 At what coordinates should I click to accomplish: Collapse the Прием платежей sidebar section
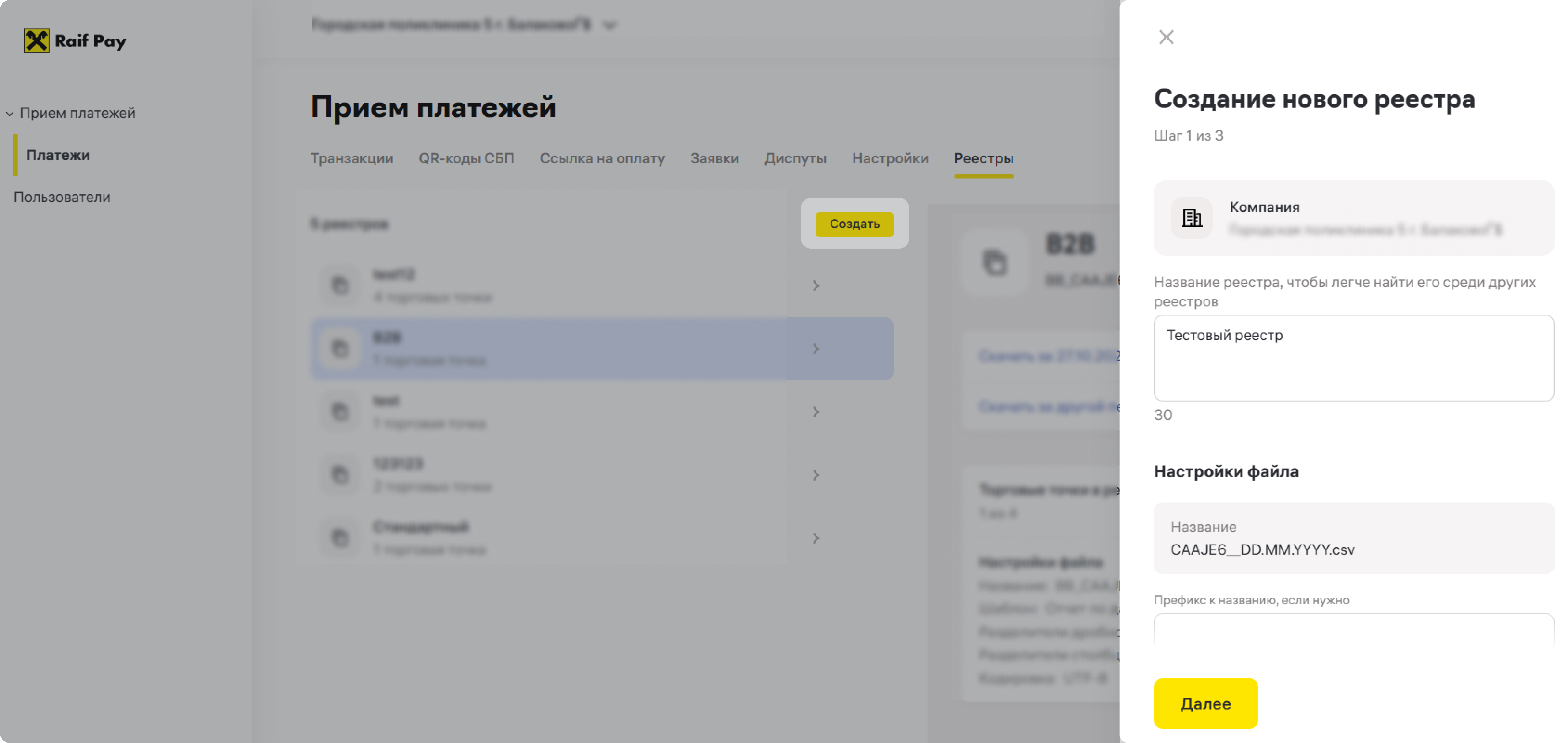10,113
